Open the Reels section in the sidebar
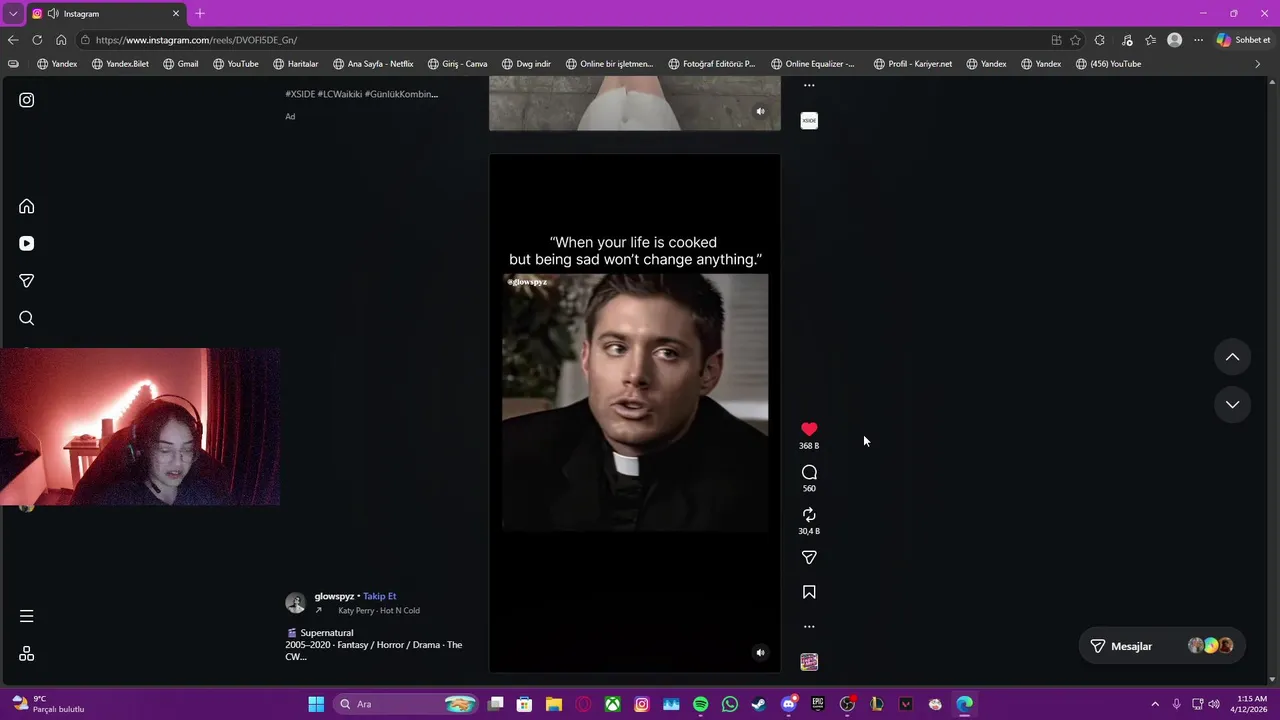The image size is (1280, 720). (27, 243)
